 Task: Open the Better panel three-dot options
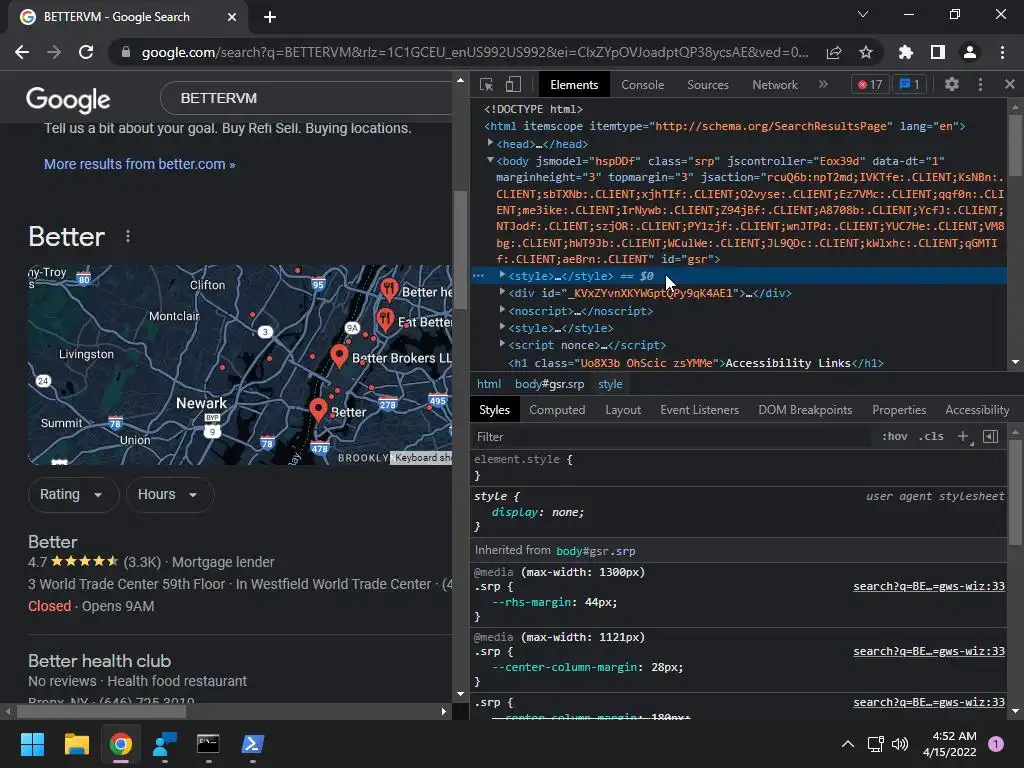tap(128, 236)
